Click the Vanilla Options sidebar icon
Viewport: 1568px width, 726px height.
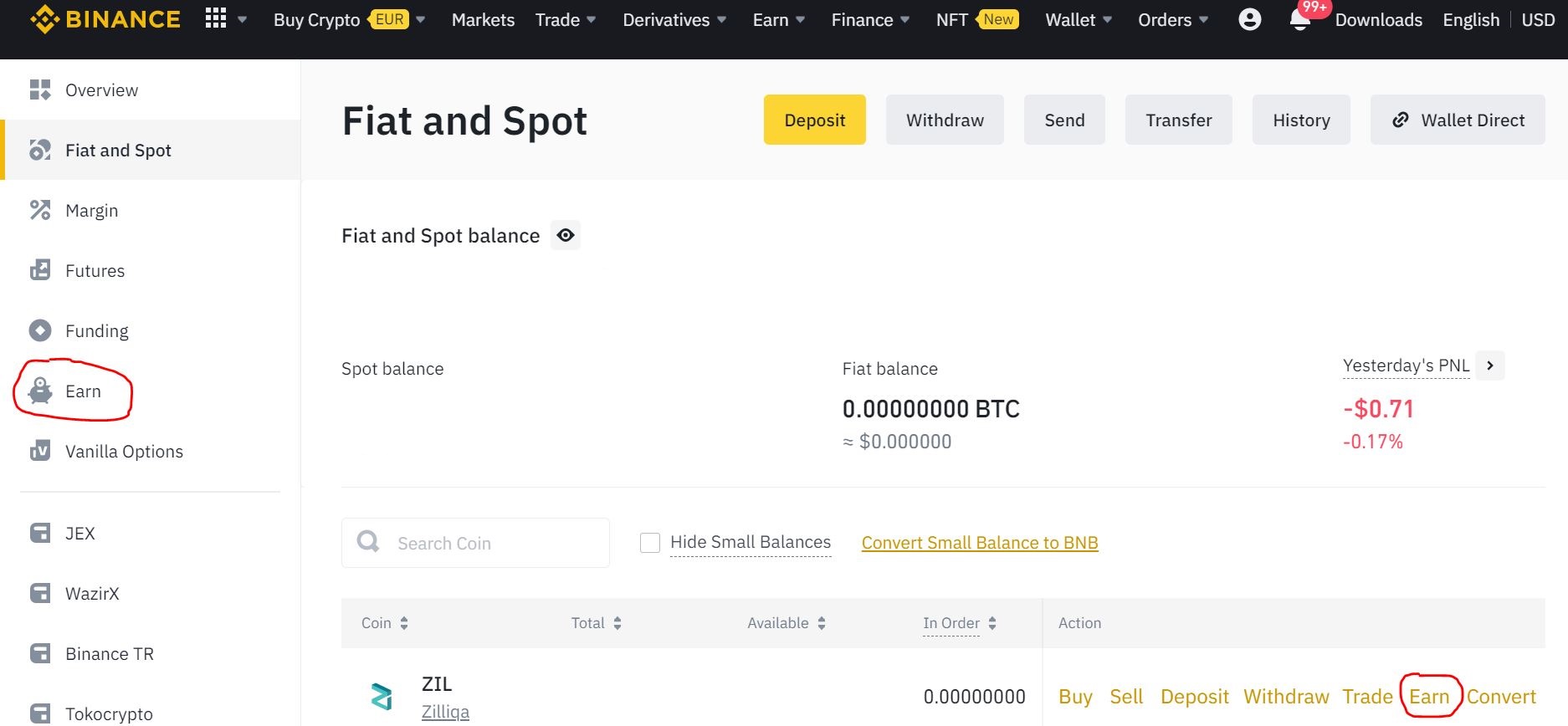pyautogui.click(x=40, y=451)
